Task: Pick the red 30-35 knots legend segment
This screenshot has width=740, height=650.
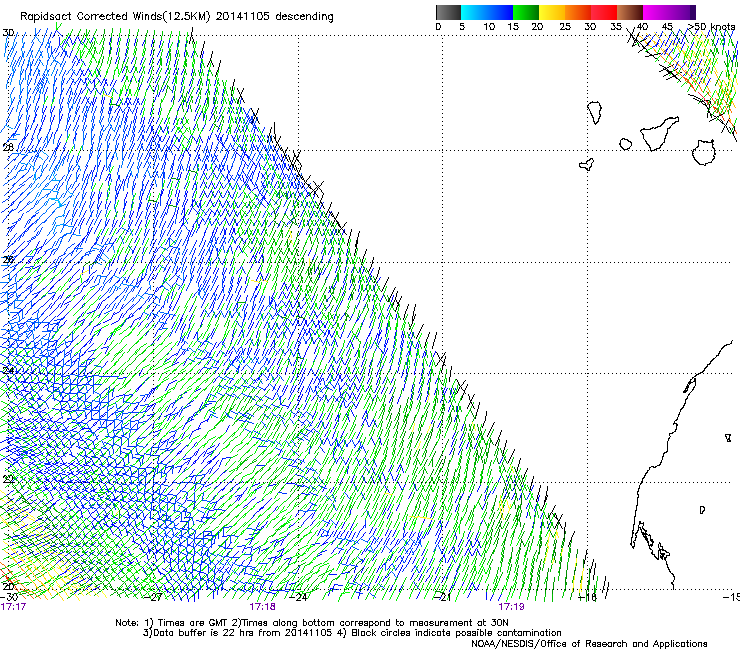Action: point(604,12)
